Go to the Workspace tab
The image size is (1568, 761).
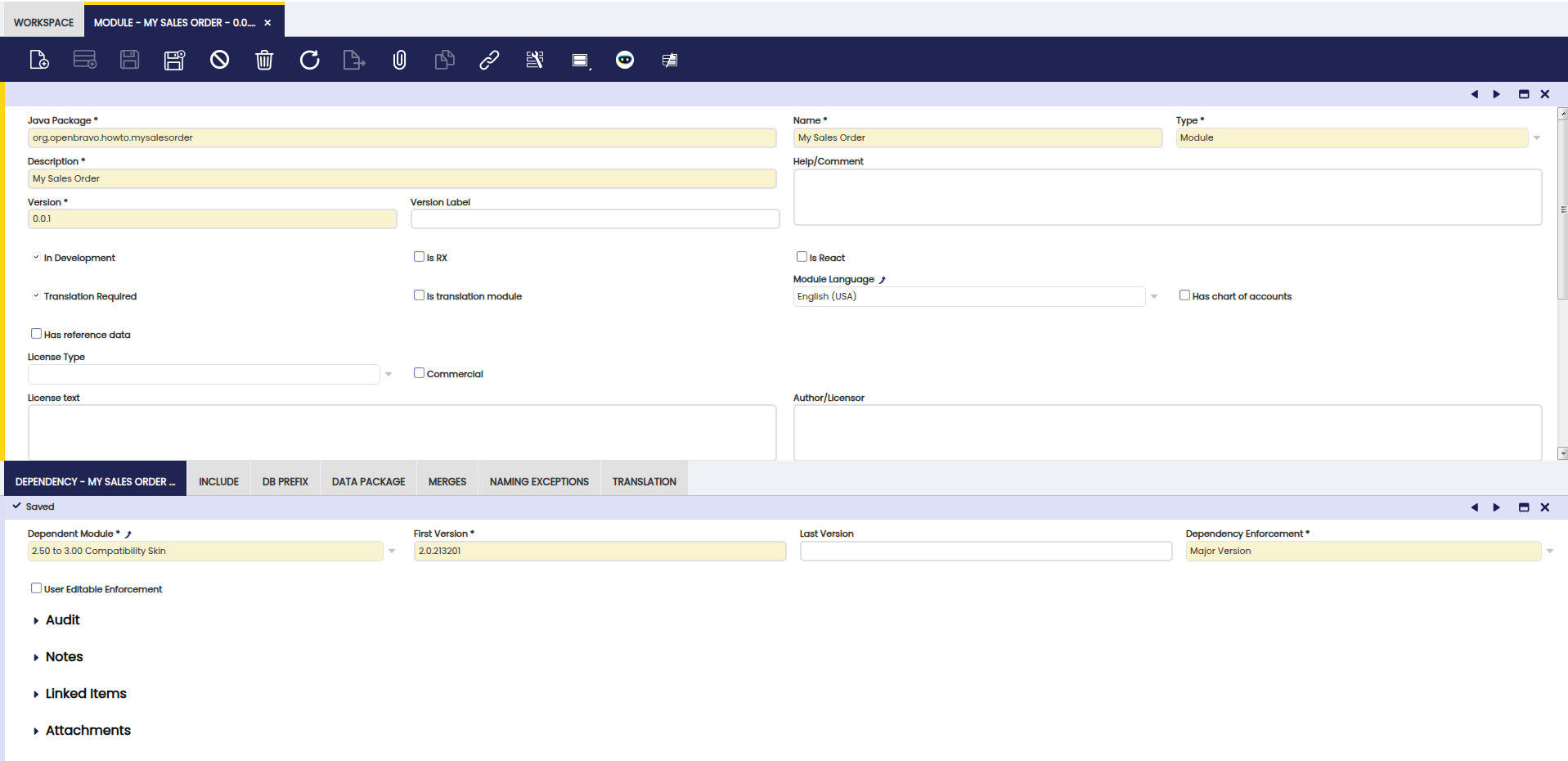click(x=43, y=22)
